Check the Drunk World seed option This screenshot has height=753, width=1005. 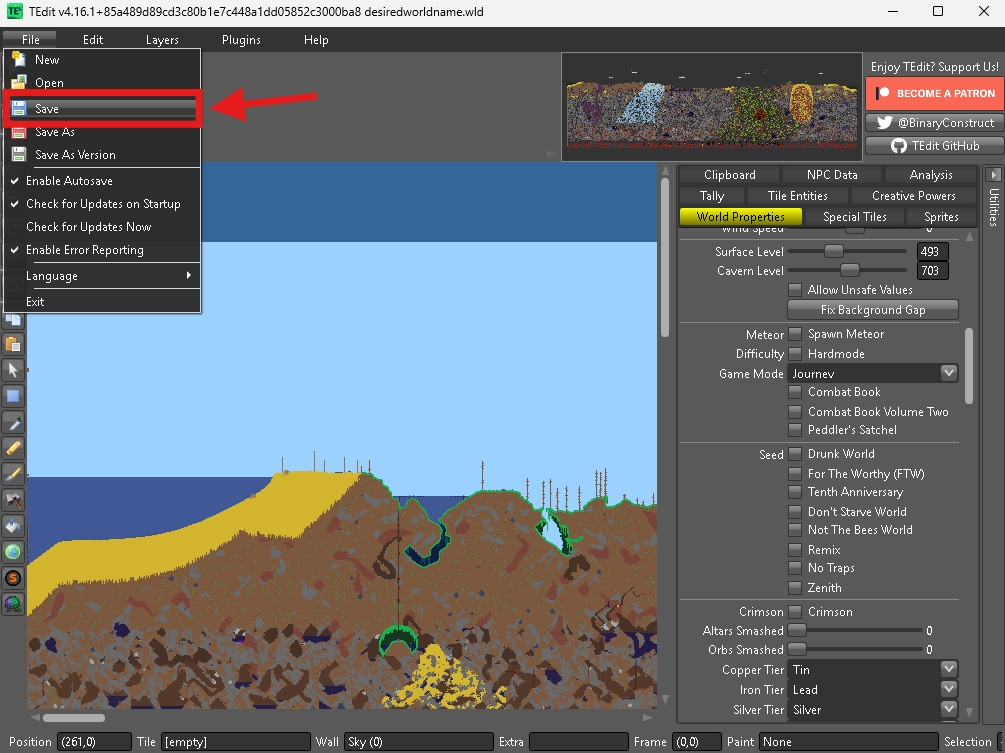(795, 454)
